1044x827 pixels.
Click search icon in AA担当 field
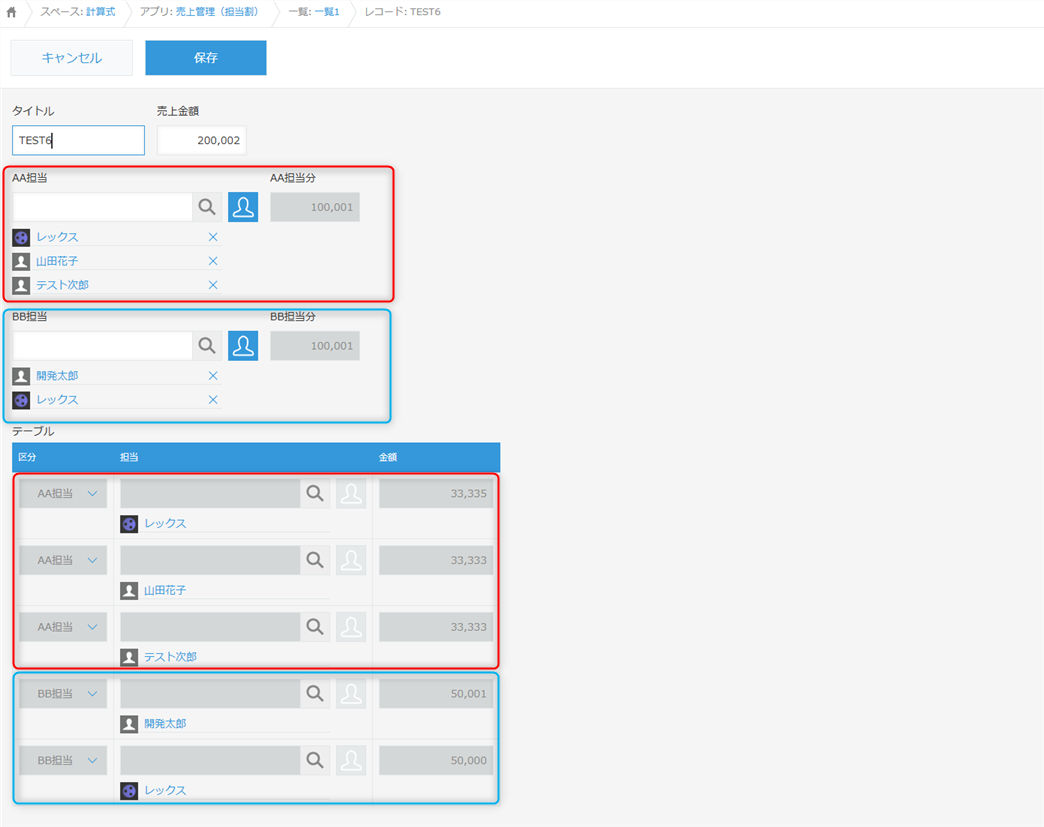tap(207, 207)
